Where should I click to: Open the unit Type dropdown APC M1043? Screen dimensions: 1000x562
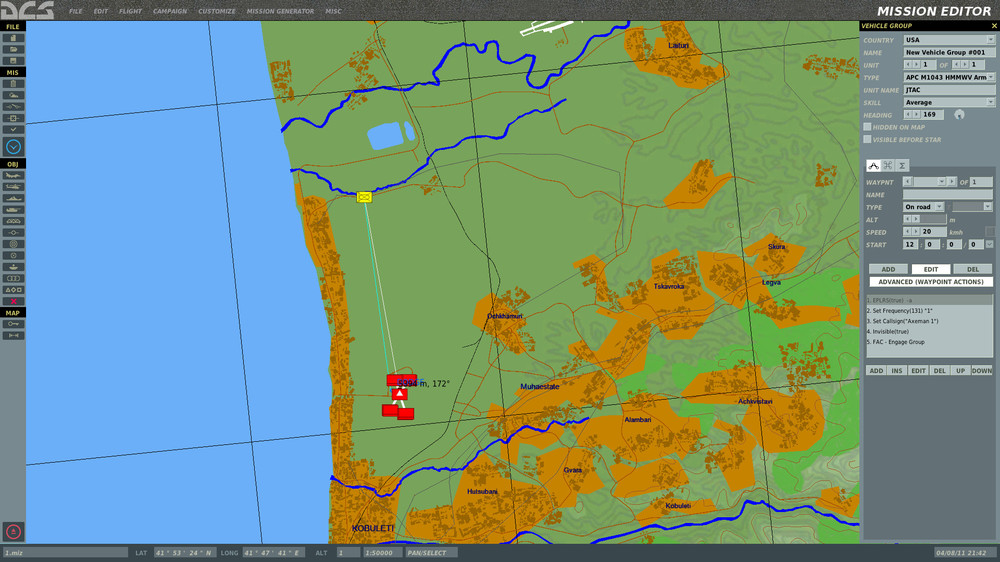(x=949, y=77)
